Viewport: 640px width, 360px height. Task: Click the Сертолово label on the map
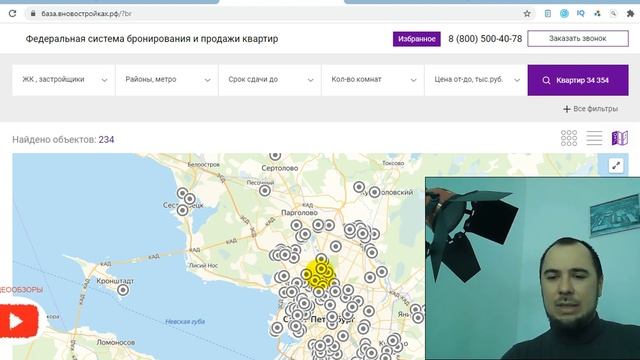pyautogui.click(x=280, y=168)
